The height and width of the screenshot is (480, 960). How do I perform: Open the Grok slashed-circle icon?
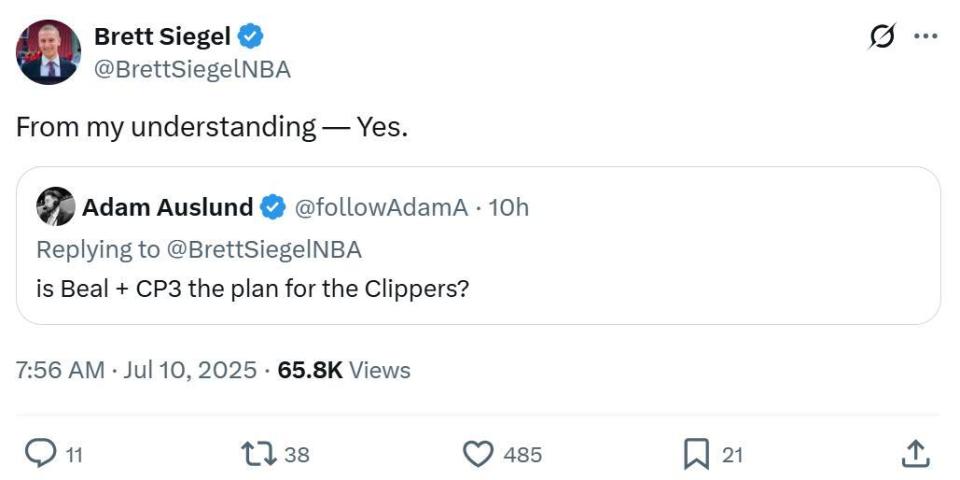[x=883, y=37]
